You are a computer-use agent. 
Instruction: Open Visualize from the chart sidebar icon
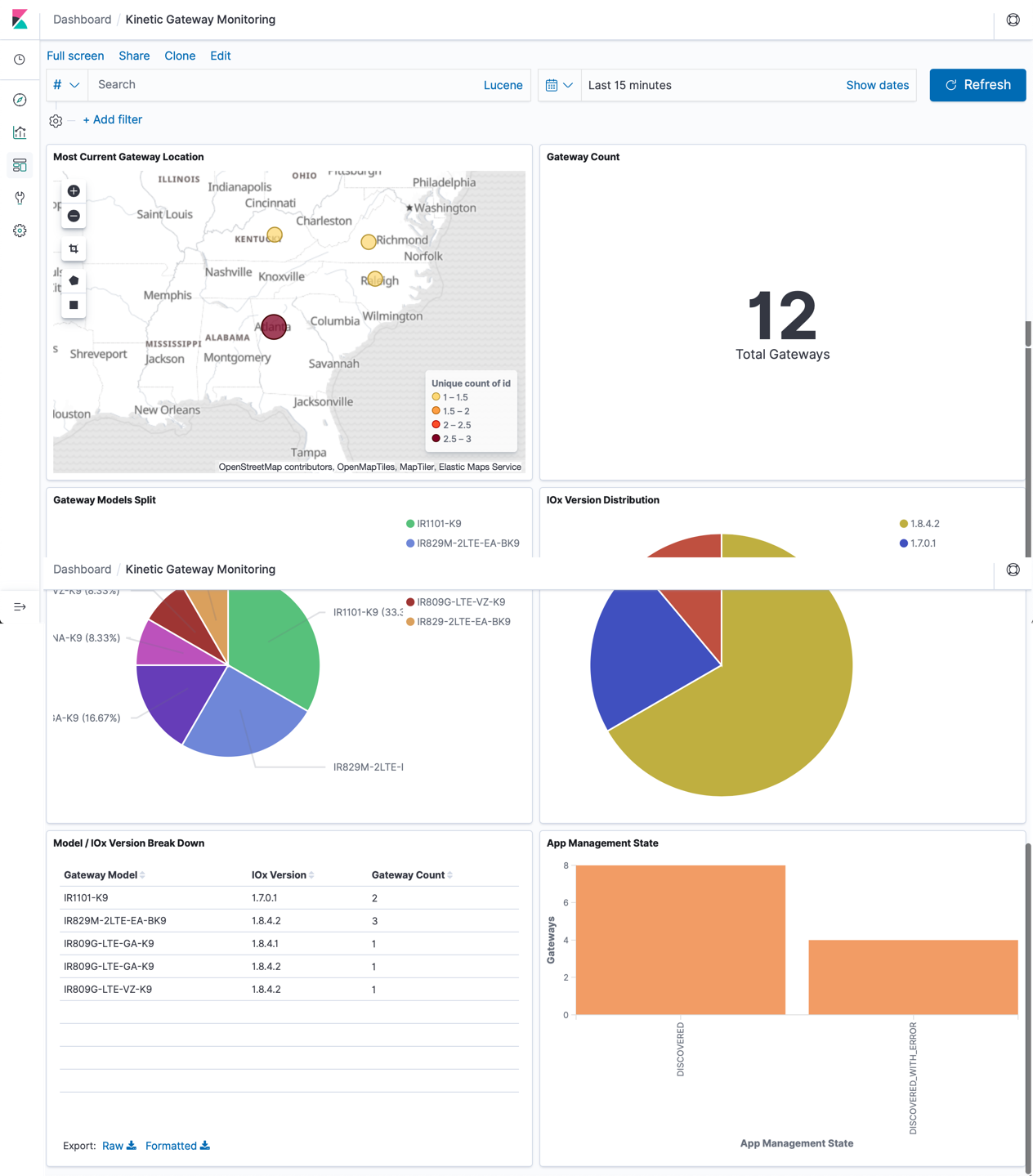coord(20,132)
